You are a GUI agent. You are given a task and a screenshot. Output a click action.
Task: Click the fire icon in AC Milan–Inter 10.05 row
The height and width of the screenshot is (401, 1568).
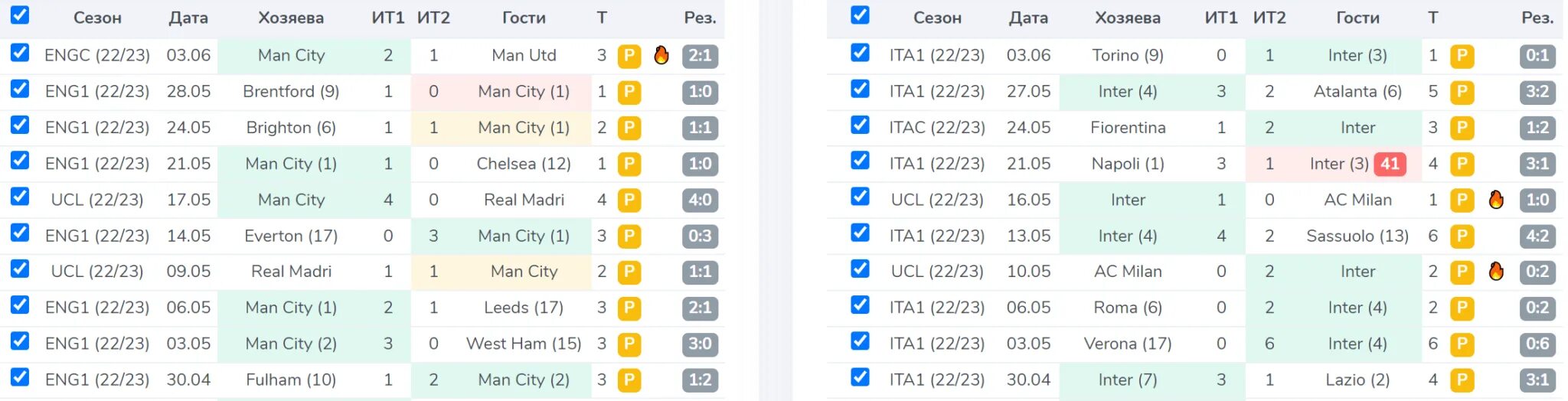pyautogui.click(x=1496, y=272)
